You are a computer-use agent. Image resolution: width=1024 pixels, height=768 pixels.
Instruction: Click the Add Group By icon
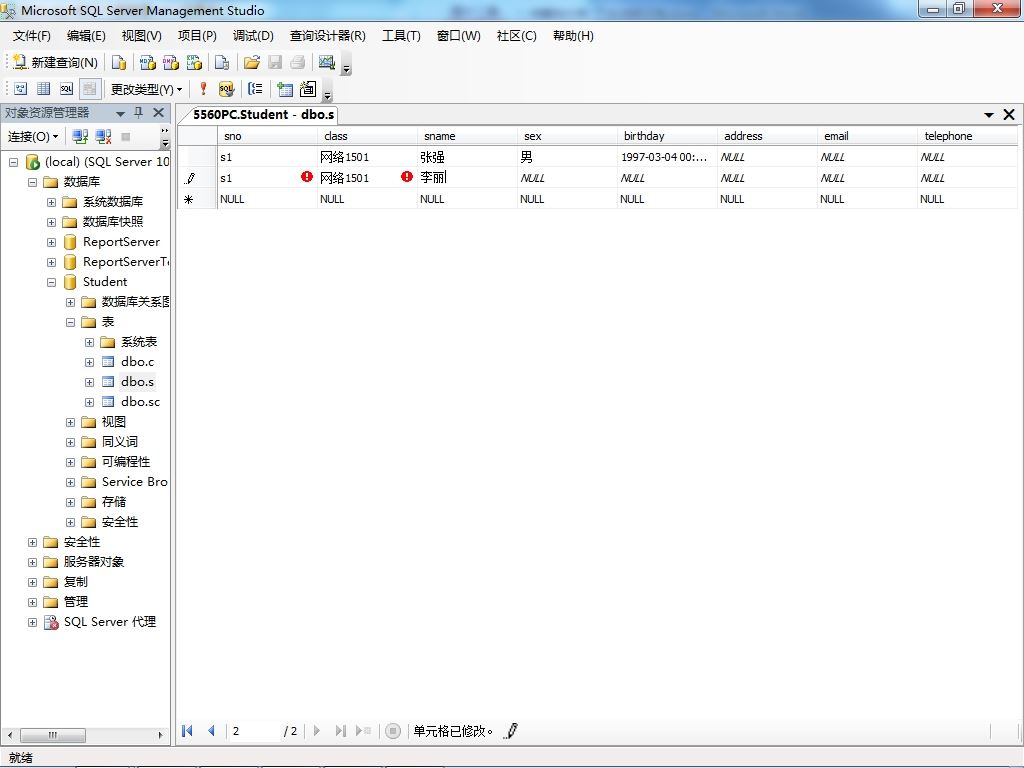[255, 89]
